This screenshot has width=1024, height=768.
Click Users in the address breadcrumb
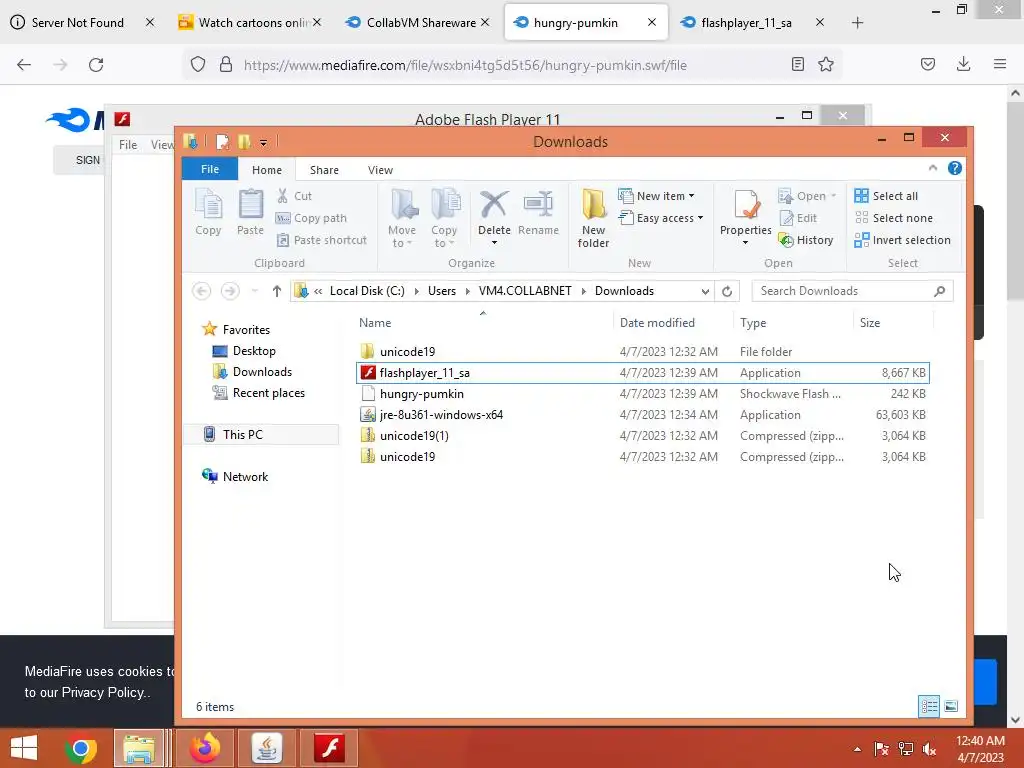(441, 291)
